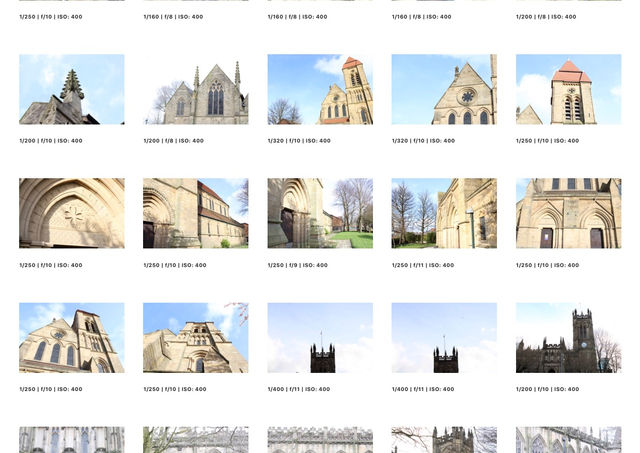Select '1/320 | f/10' caption under red-roofed tower with tree

point(299,141)
